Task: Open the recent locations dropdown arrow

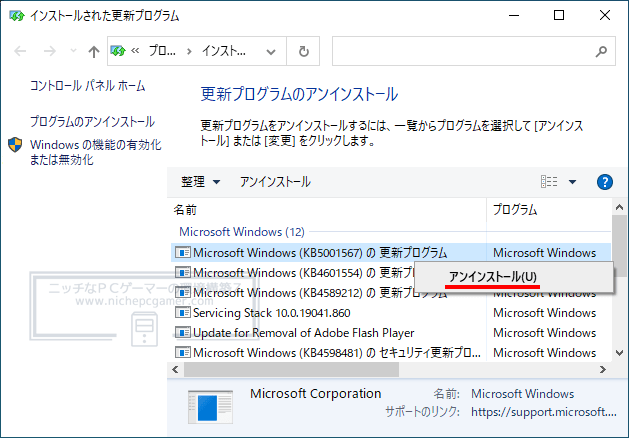Action: pos(73,51)
